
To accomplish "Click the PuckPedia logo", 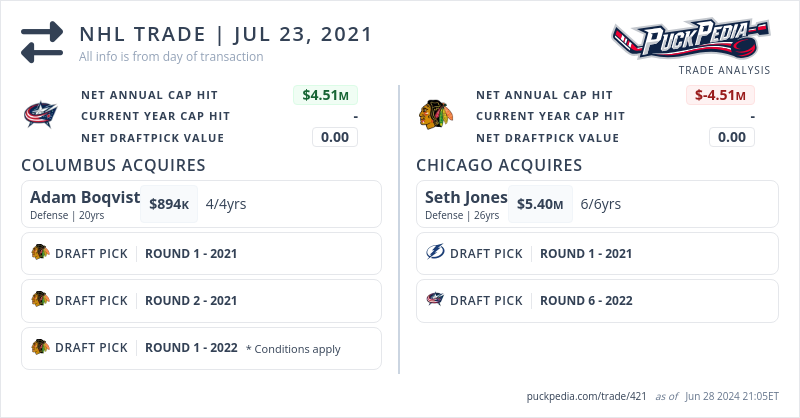I will pos(691,41).
